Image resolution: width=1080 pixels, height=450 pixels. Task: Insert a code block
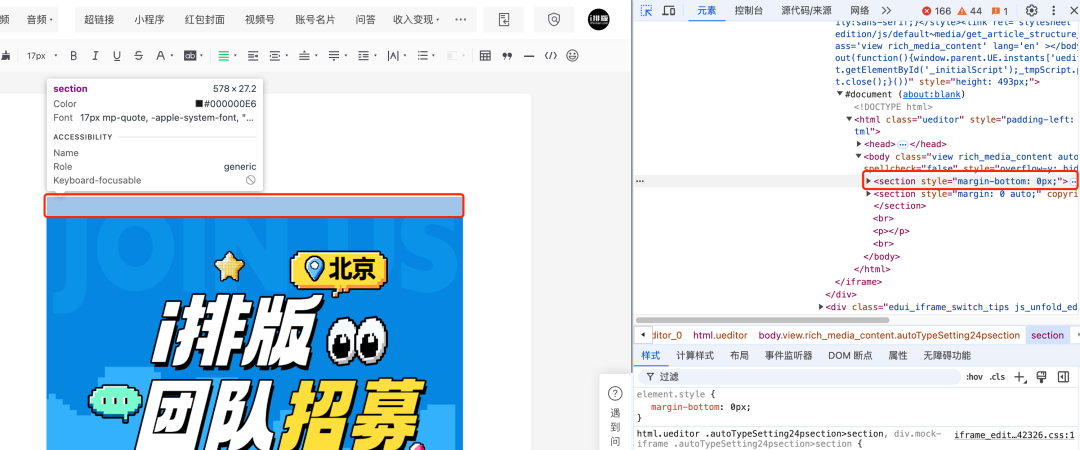(x=550, y=56)
